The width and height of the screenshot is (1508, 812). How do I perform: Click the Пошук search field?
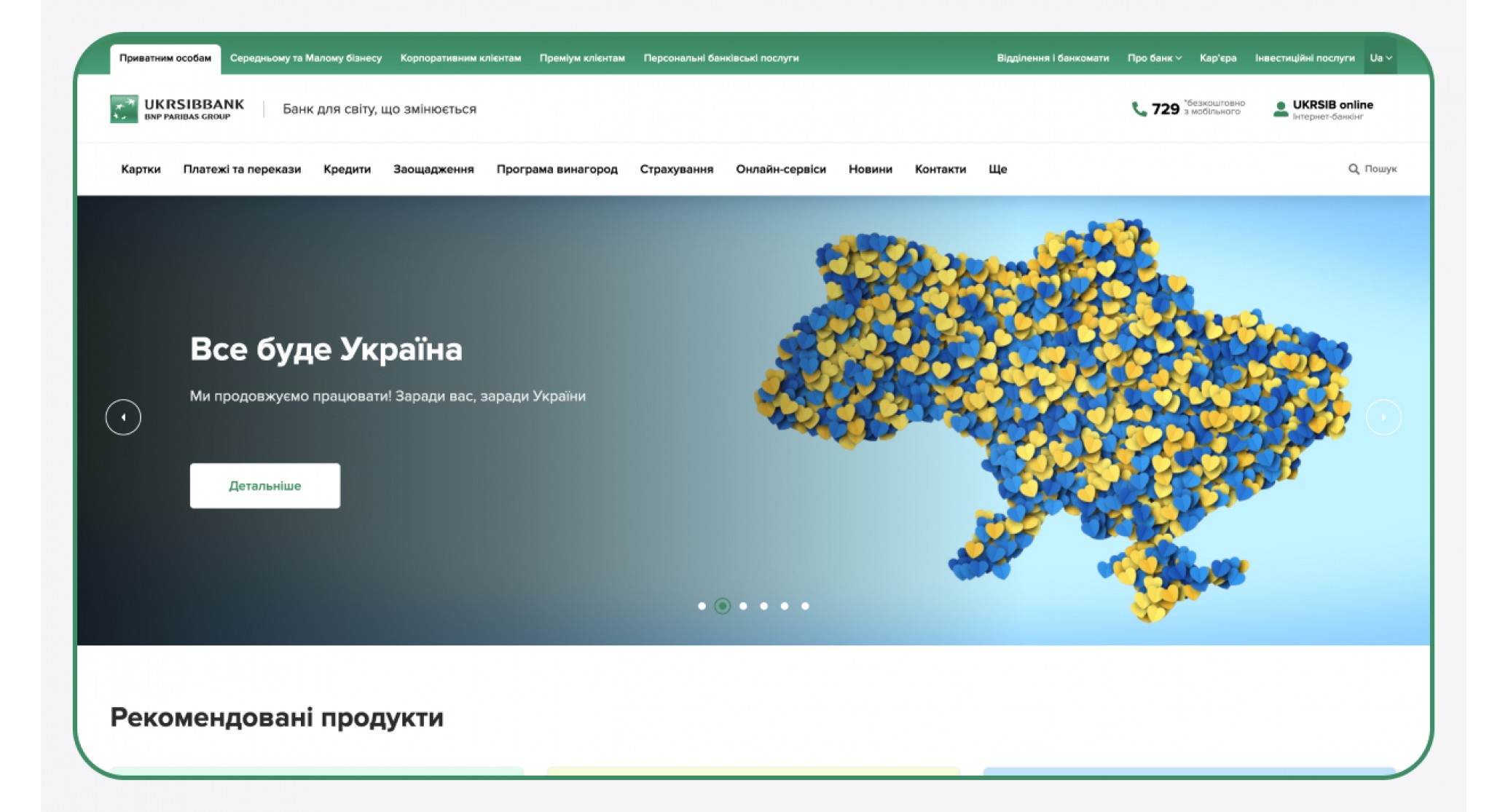click(x=1372, y=169)
